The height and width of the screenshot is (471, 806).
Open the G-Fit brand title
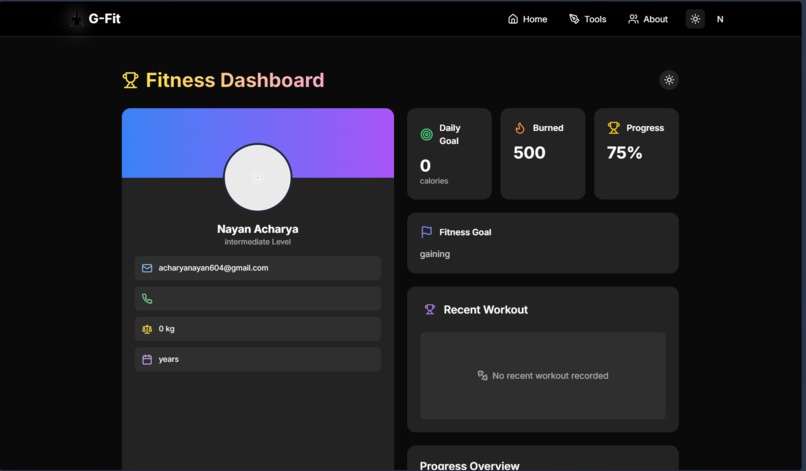tap(104, 19)
